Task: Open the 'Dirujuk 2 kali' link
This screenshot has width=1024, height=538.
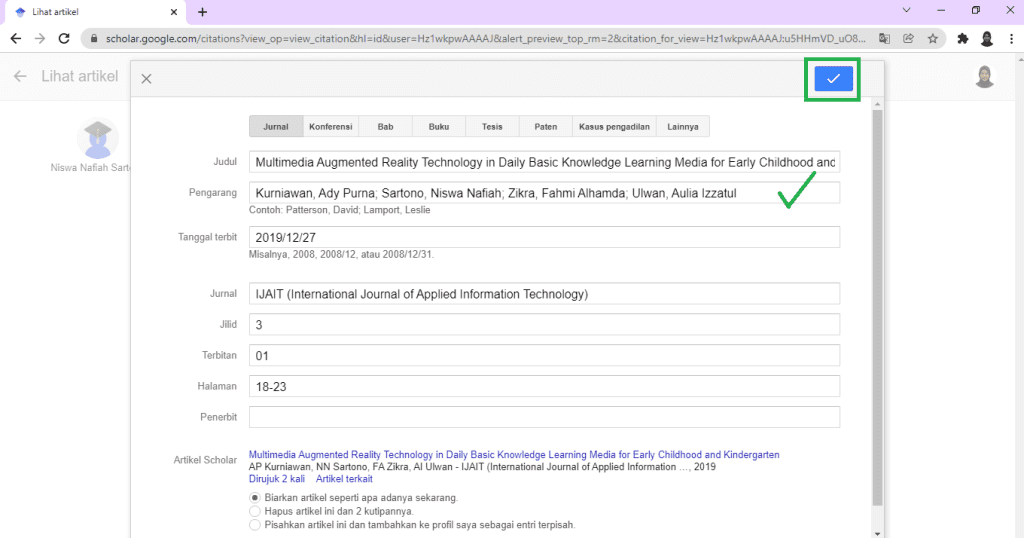Action: point(276,479)
